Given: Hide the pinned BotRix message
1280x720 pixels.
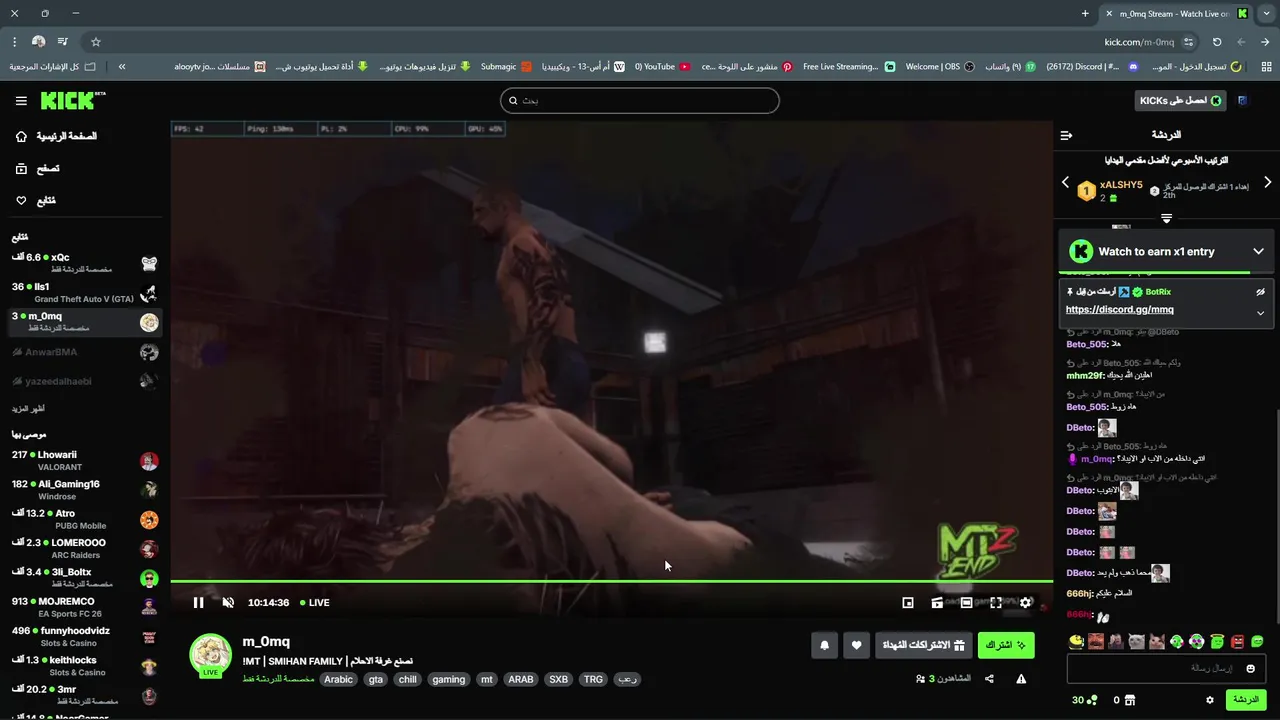Looking at the screenshot, I should coord(1260,292).
